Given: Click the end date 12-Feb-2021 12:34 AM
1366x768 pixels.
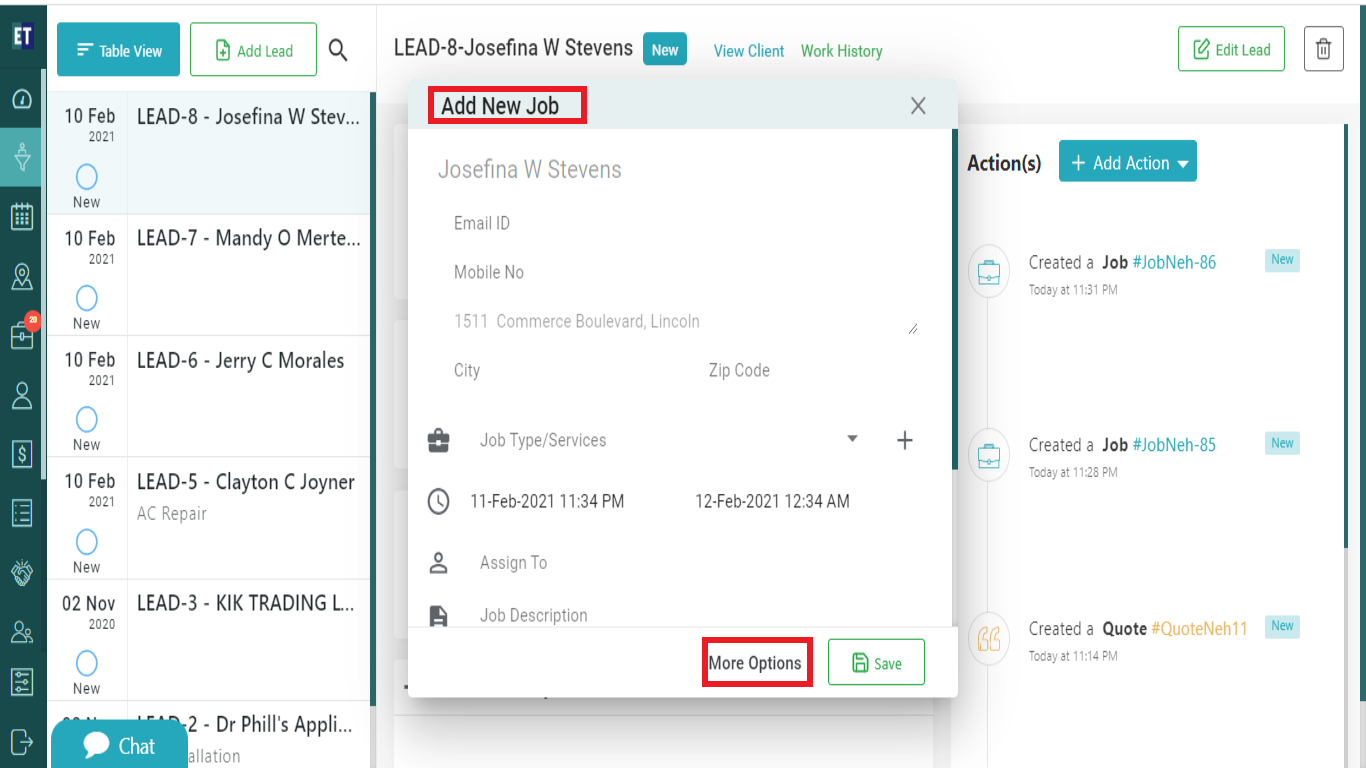Looking at the screenshot, I should [772, 501].
